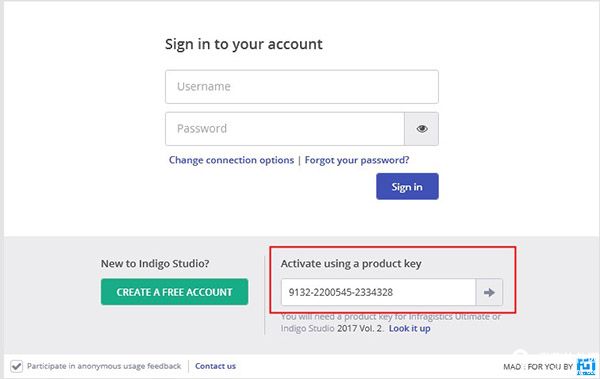Click the Activate using a product key label
Screen dimensions: 600x379
(x=351, y=263)
